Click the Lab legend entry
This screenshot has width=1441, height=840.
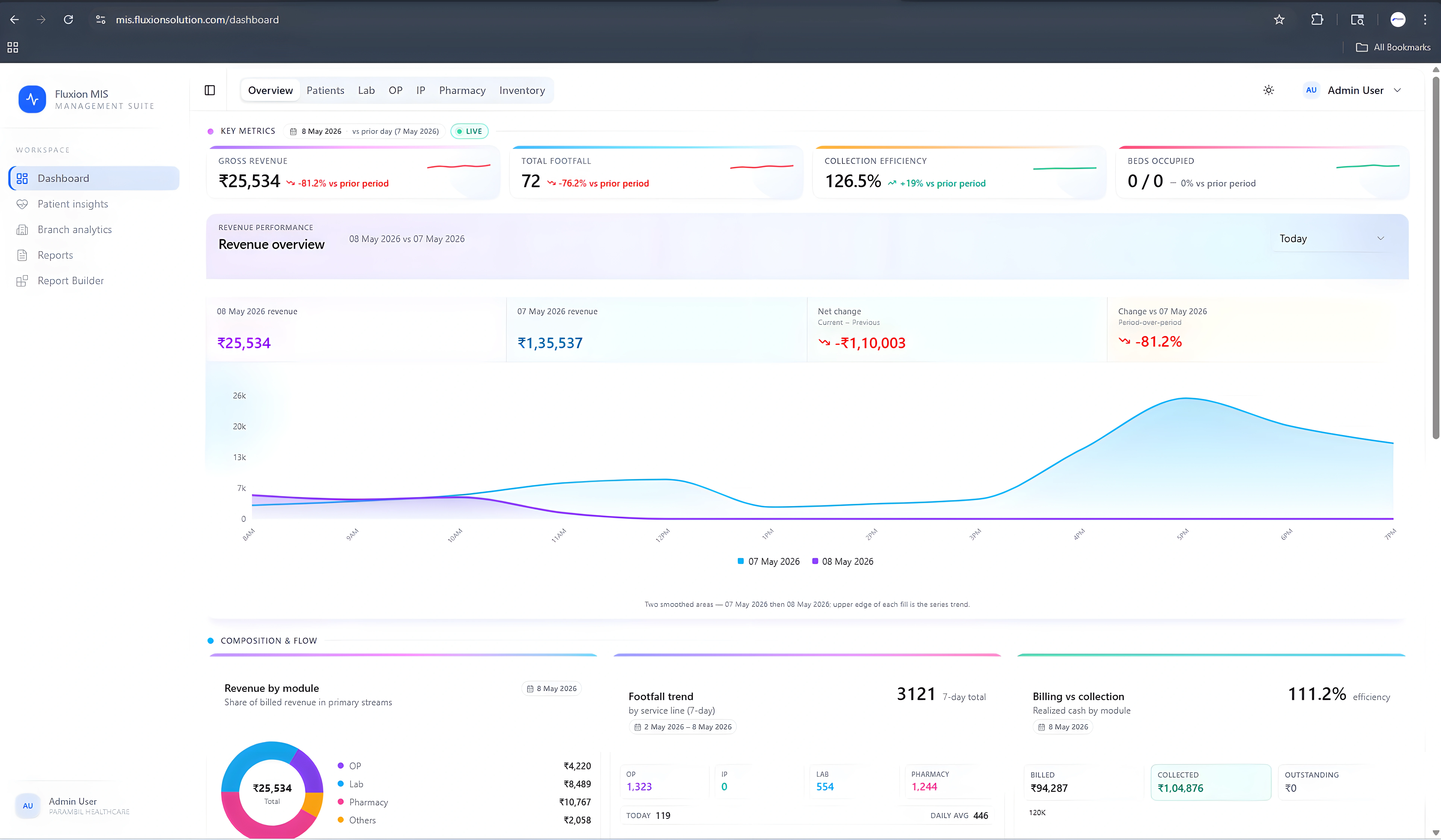pos(464,784)
